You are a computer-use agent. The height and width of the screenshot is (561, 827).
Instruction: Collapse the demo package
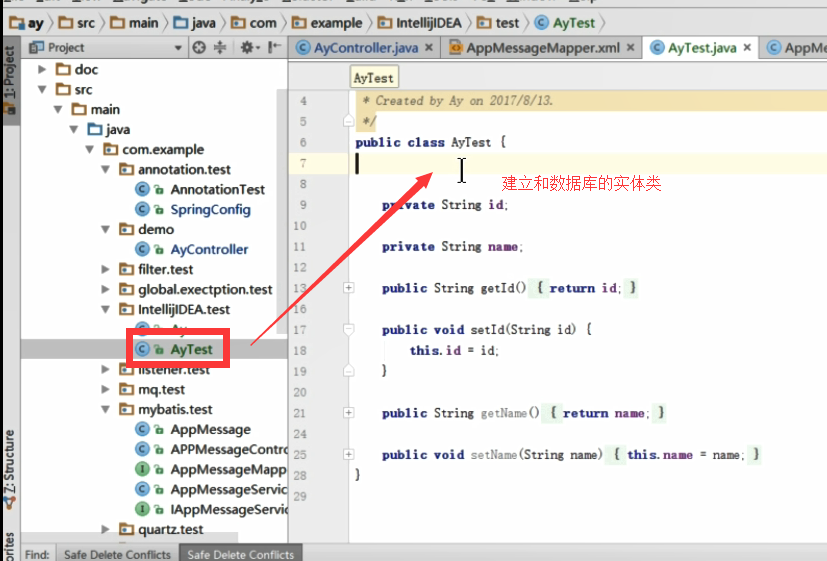click(105, 229)
